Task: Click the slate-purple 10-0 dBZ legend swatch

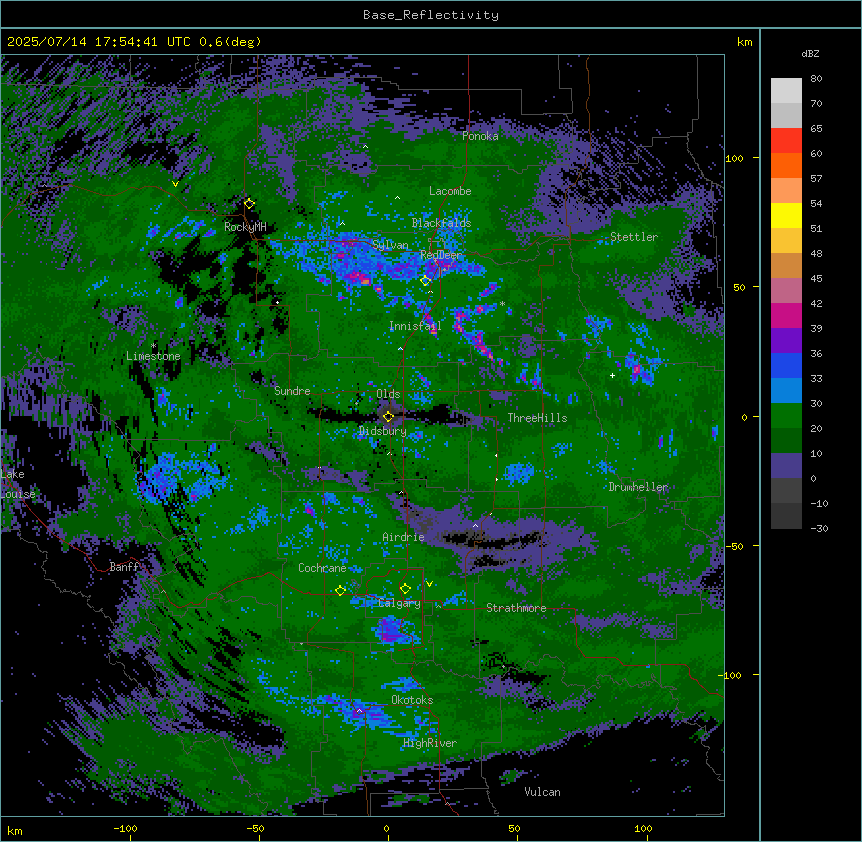Action: [786, 466]
